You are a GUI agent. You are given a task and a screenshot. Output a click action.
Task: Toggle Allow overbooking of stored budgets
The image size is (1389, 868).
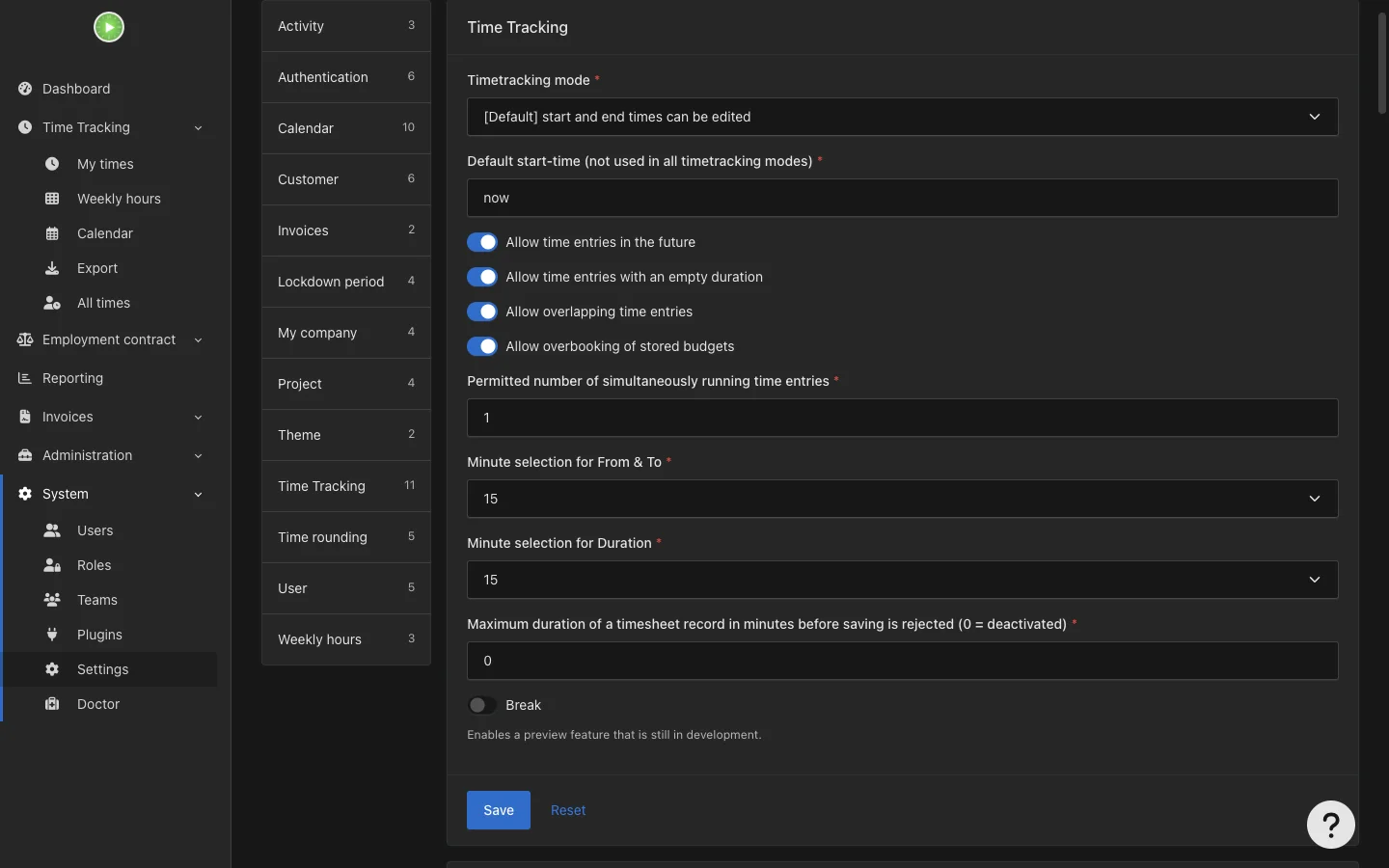coord(482,346)
